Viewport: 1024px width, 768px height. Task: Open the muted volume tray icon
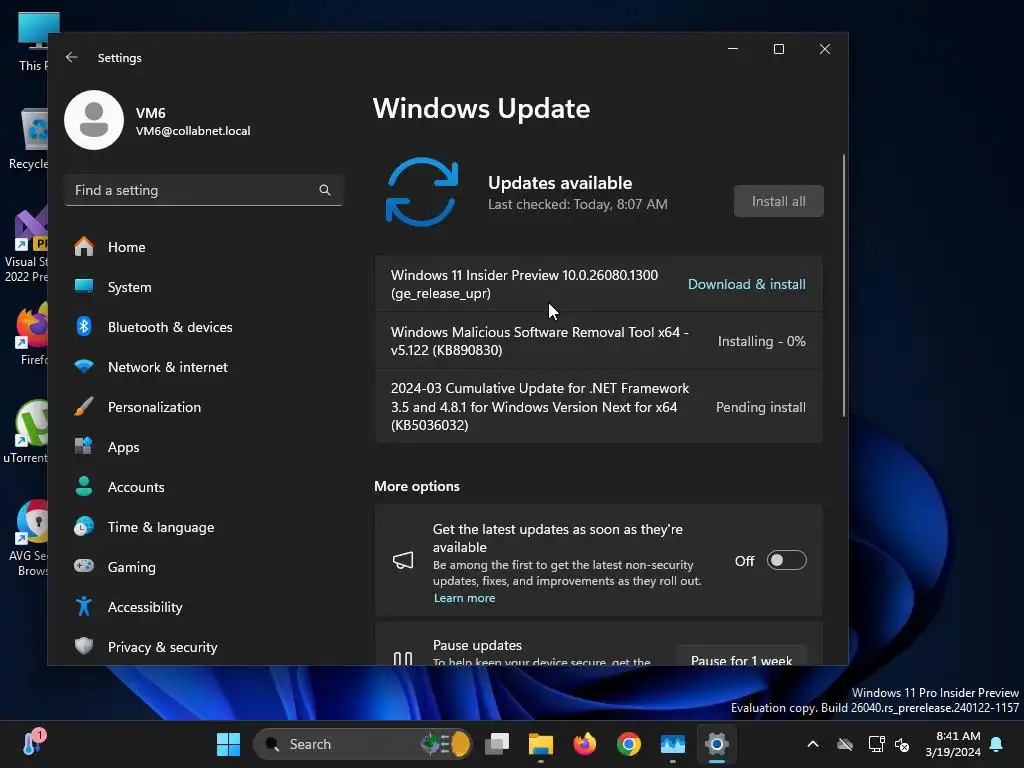[x=902, y=744]
